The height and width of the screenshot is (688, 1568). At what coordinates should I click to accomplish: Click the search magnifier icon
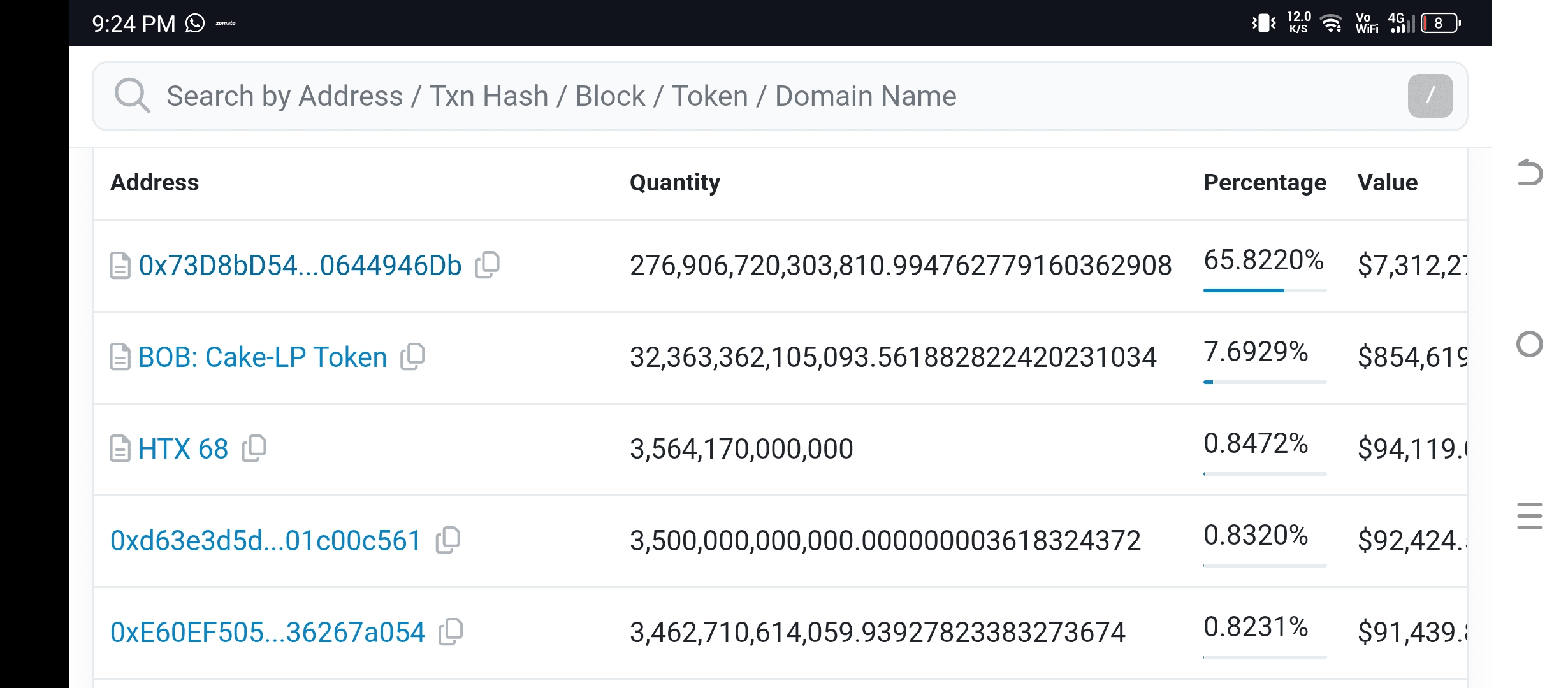[132, 96]
